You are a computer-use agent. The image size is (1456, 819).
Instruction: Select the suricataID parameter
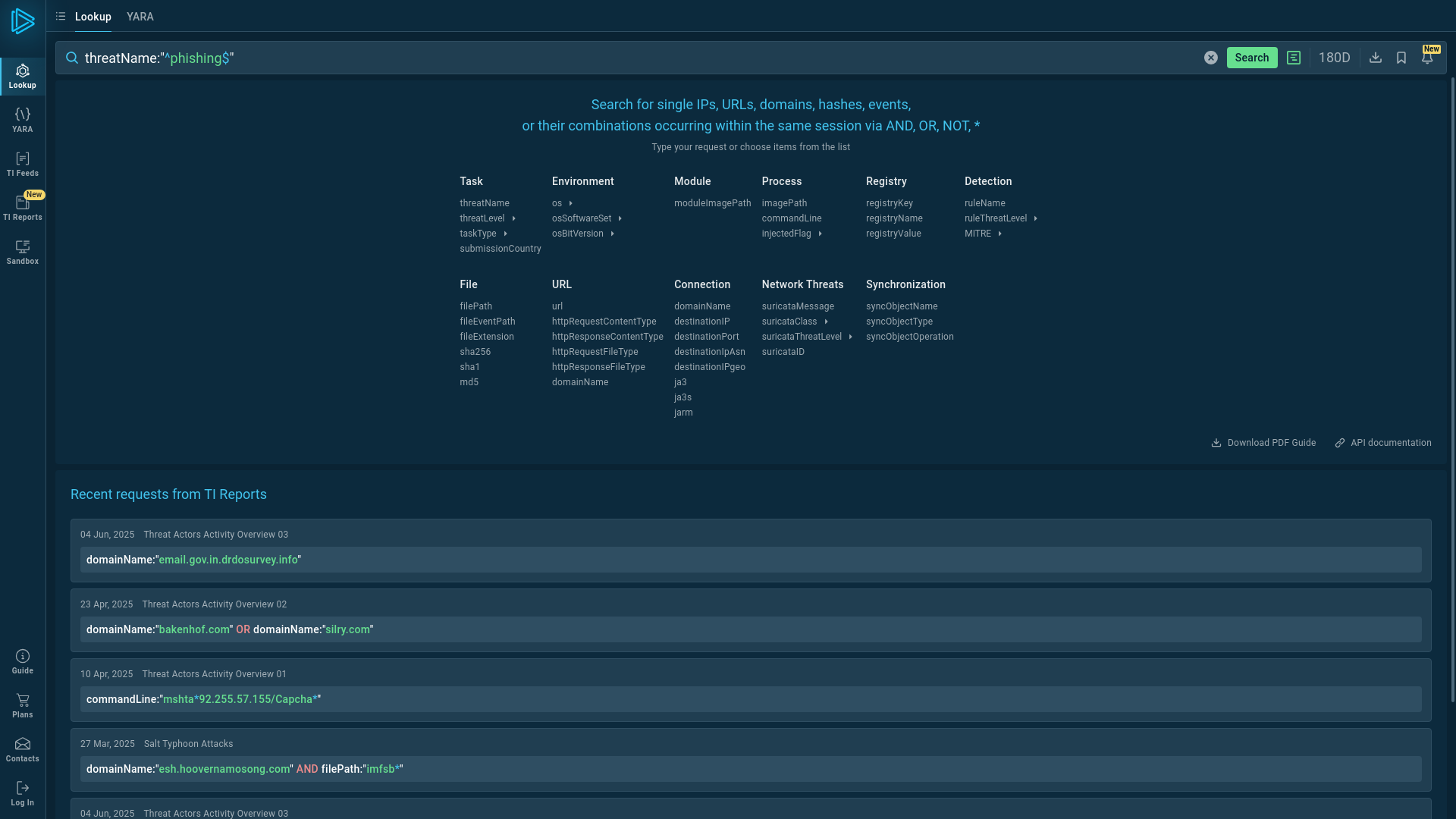(x=783, y=352)
